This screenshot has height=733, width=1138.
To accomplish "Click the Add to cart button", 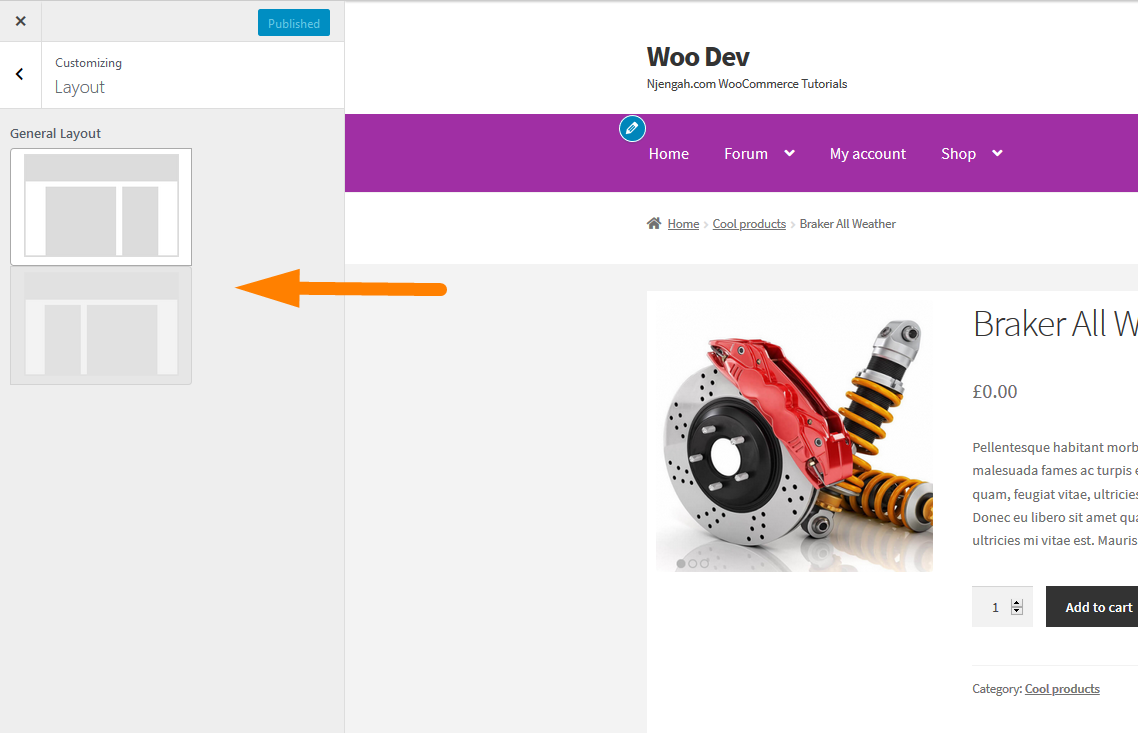I will pyautogui.click(x=1092, y=607).
